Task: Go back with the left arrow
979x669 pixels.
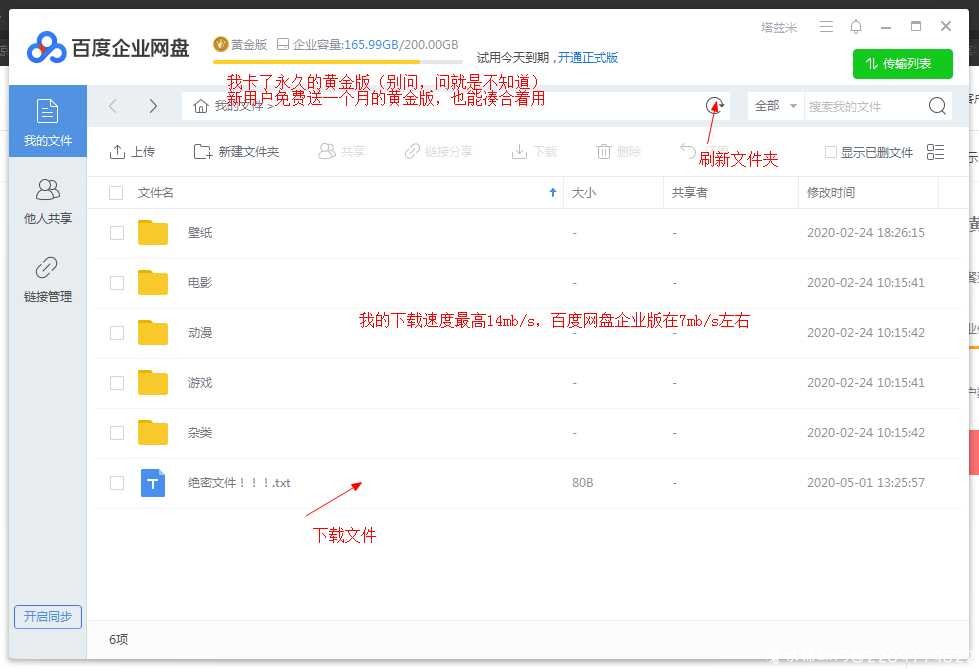Action: click(x=112, y=106)
